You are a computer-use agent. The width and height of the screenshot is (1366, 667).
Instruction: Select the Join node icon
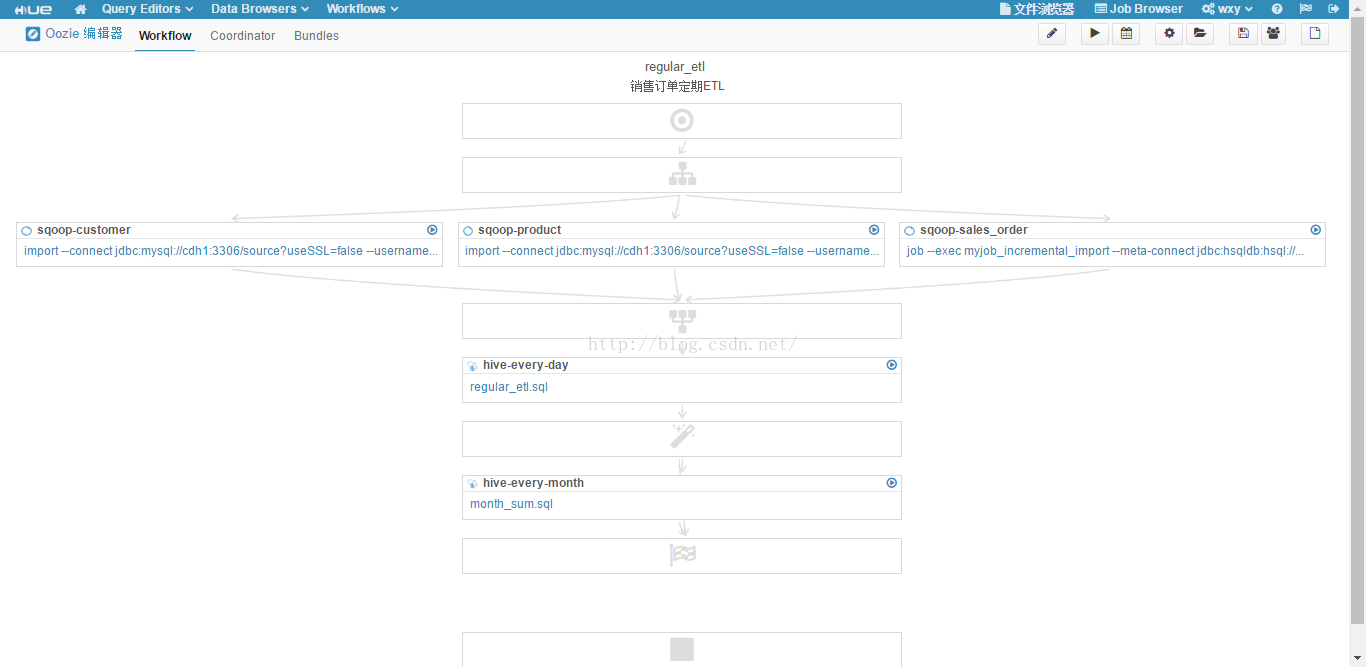[x=682, y=321]
